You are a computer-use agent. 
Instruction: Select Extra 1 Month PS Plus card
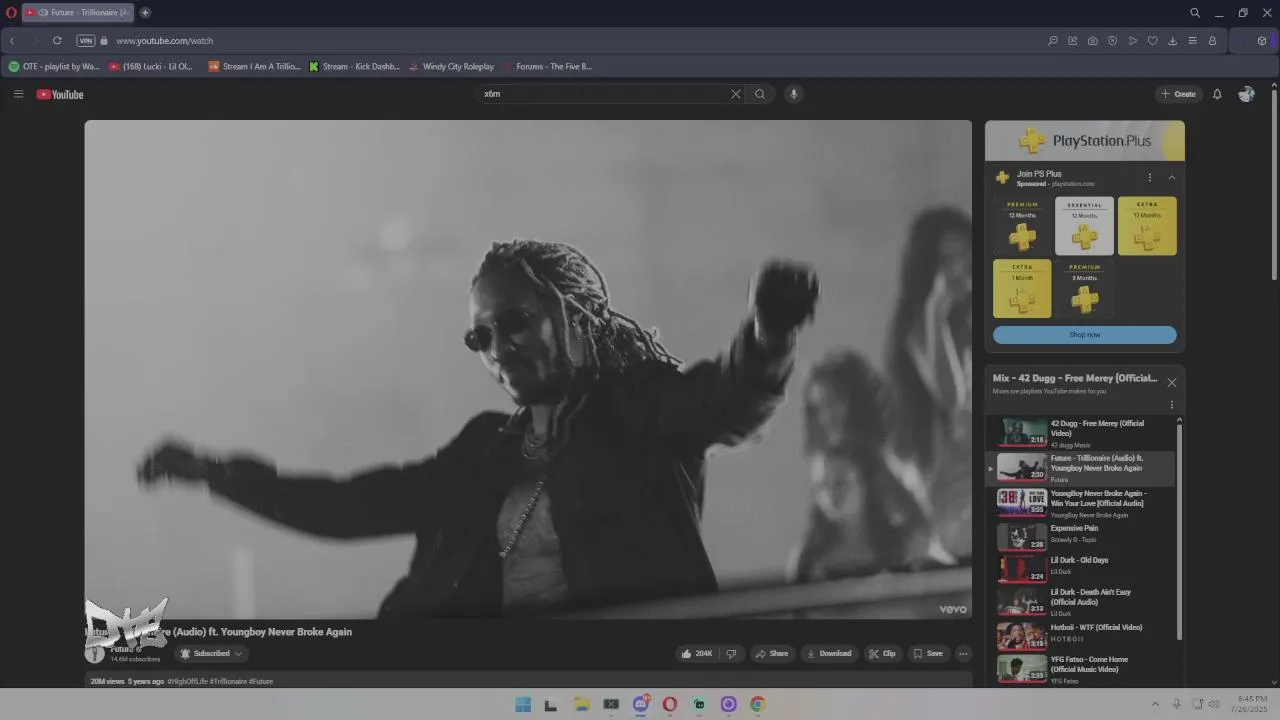(1022, 289)
